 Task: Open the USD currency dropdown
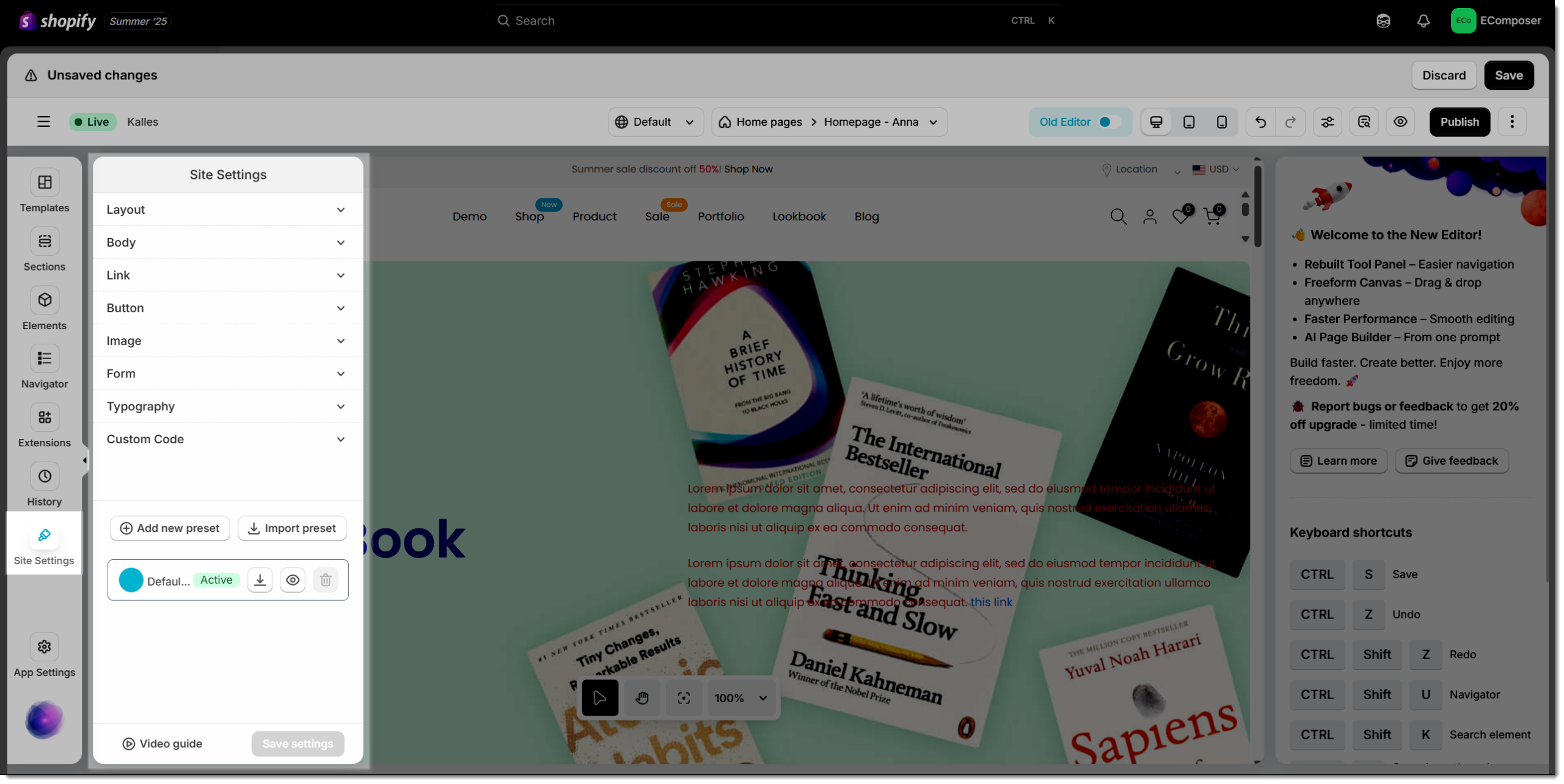tap(1216, 169)
